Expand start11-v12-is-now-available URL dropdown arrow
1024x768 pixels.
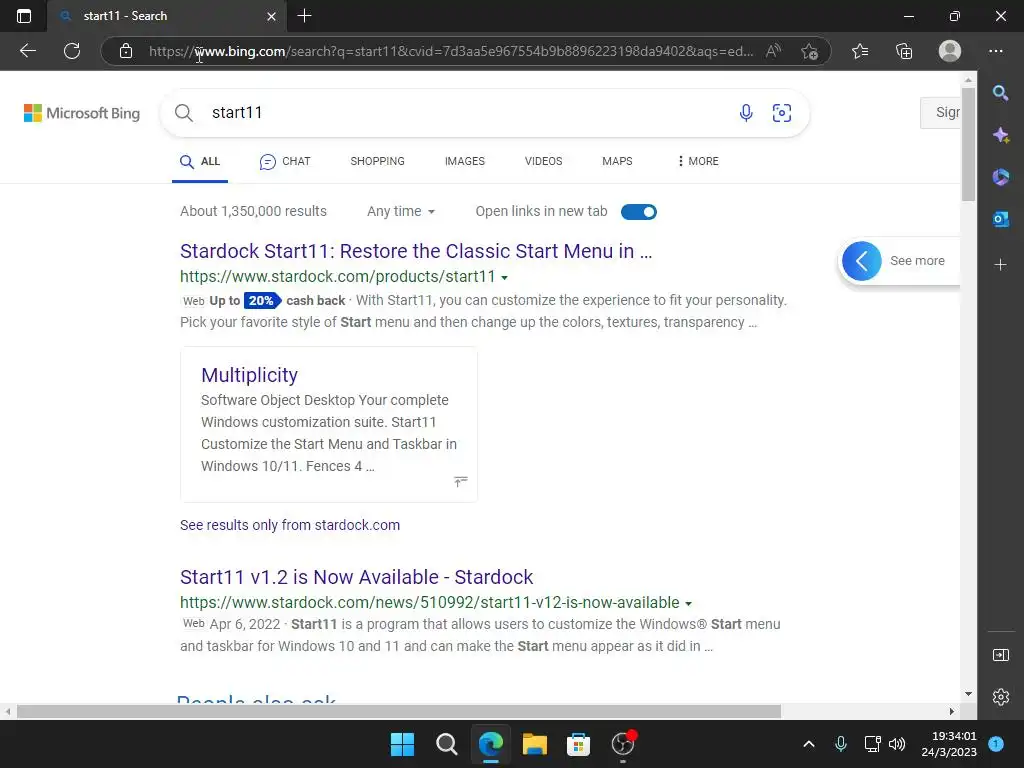click(x=688, y=603)
